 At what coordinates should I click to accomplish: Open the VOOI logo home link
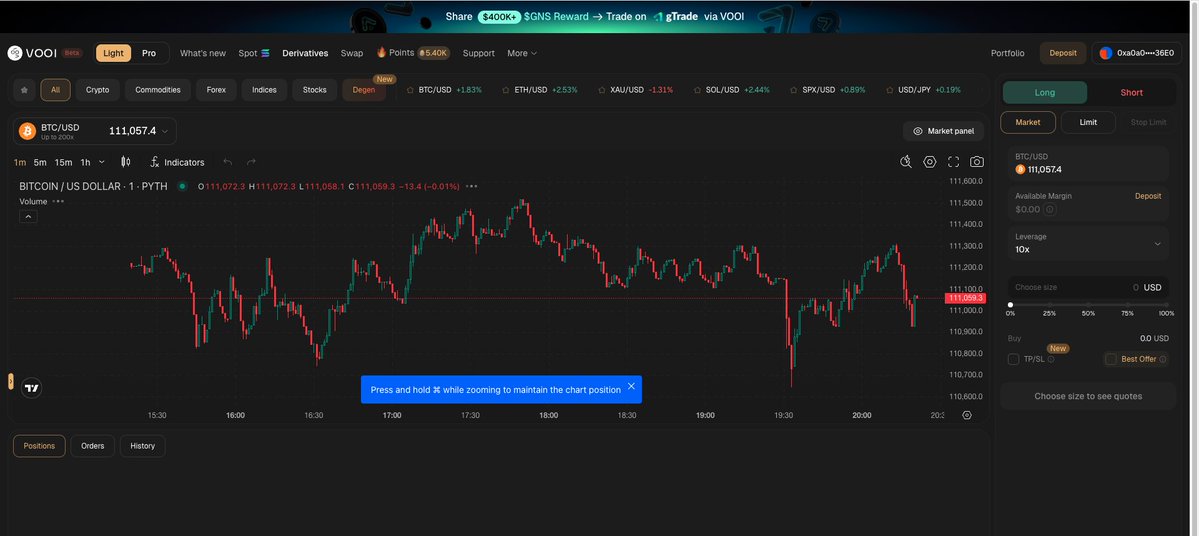(32, 53)
